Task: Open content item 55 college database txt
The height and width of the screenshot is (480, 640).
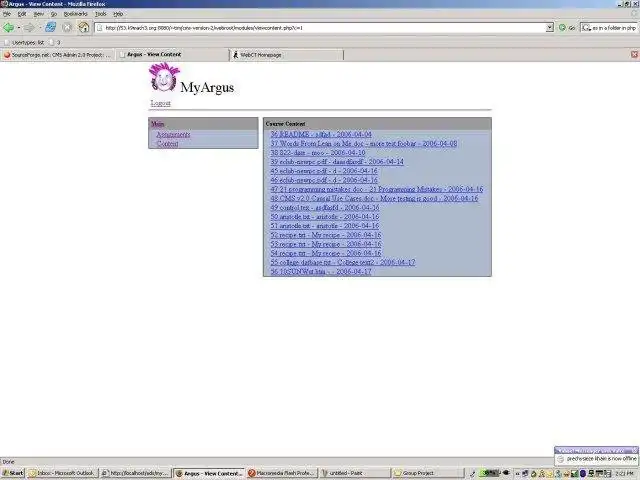Action: click(343, 262)
